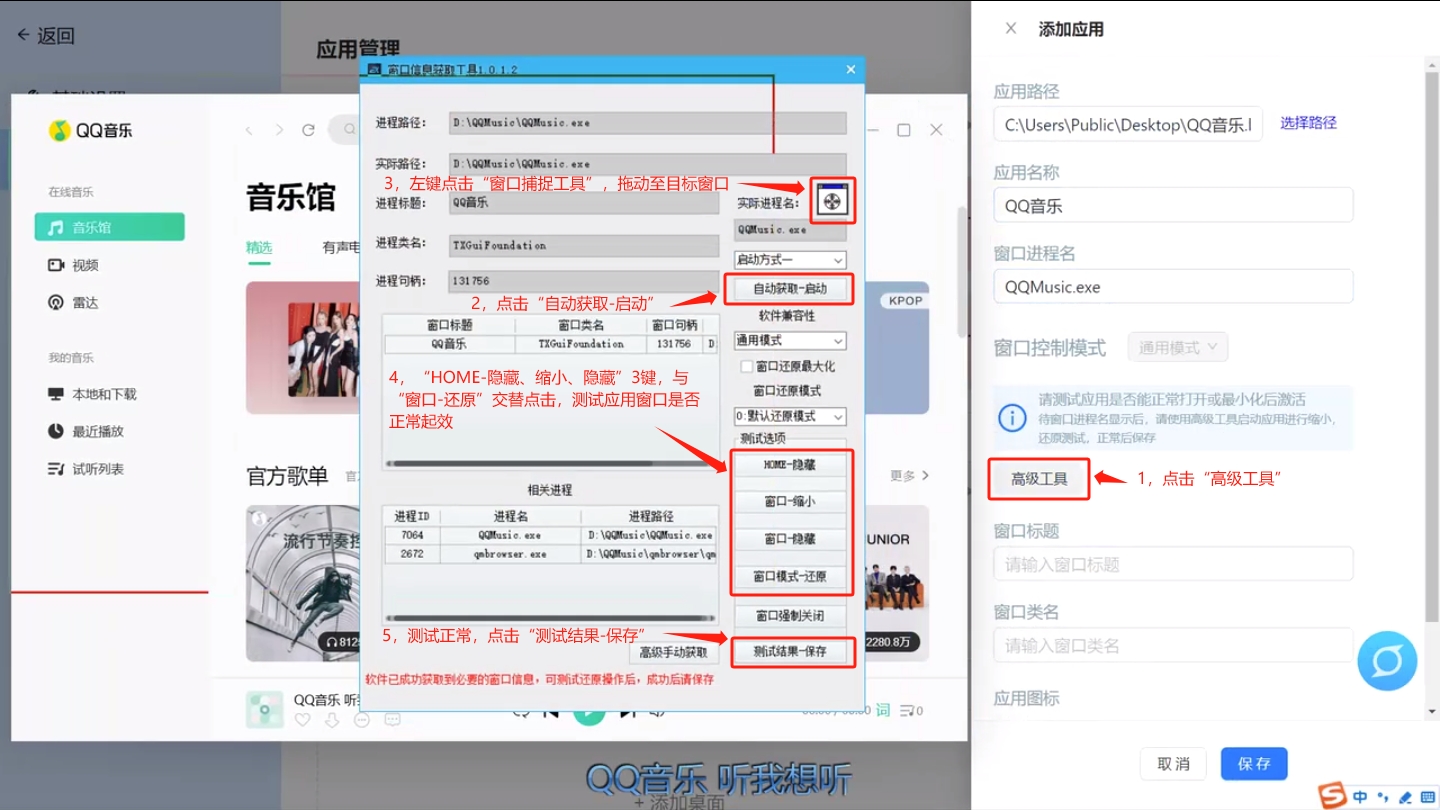
Task: Click the 进程句柄 field showing 131756
Action: pos(583,282)
